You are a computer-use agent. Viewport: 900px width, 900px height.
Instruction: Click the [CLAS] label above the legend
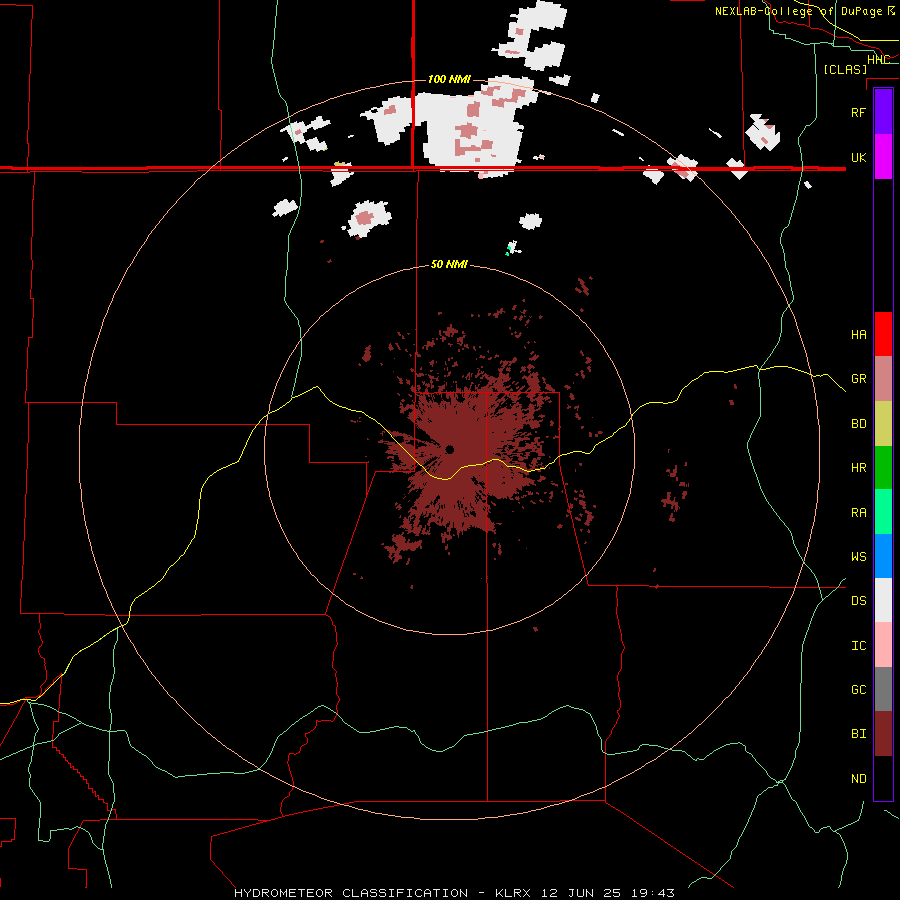click(845, 69)
